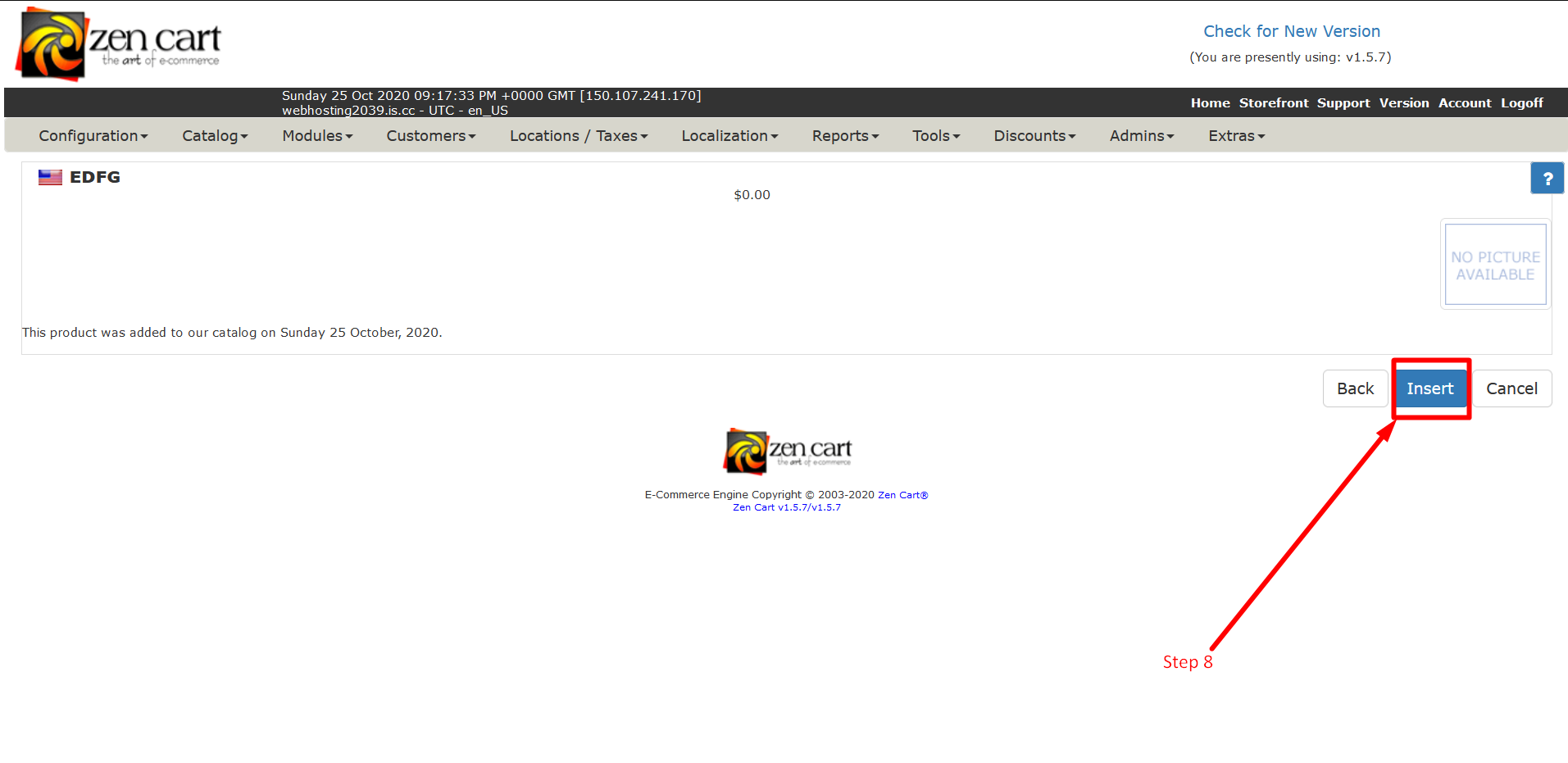Click the product added date text
The image size is (1568, 763).
[x=232, y=333]
